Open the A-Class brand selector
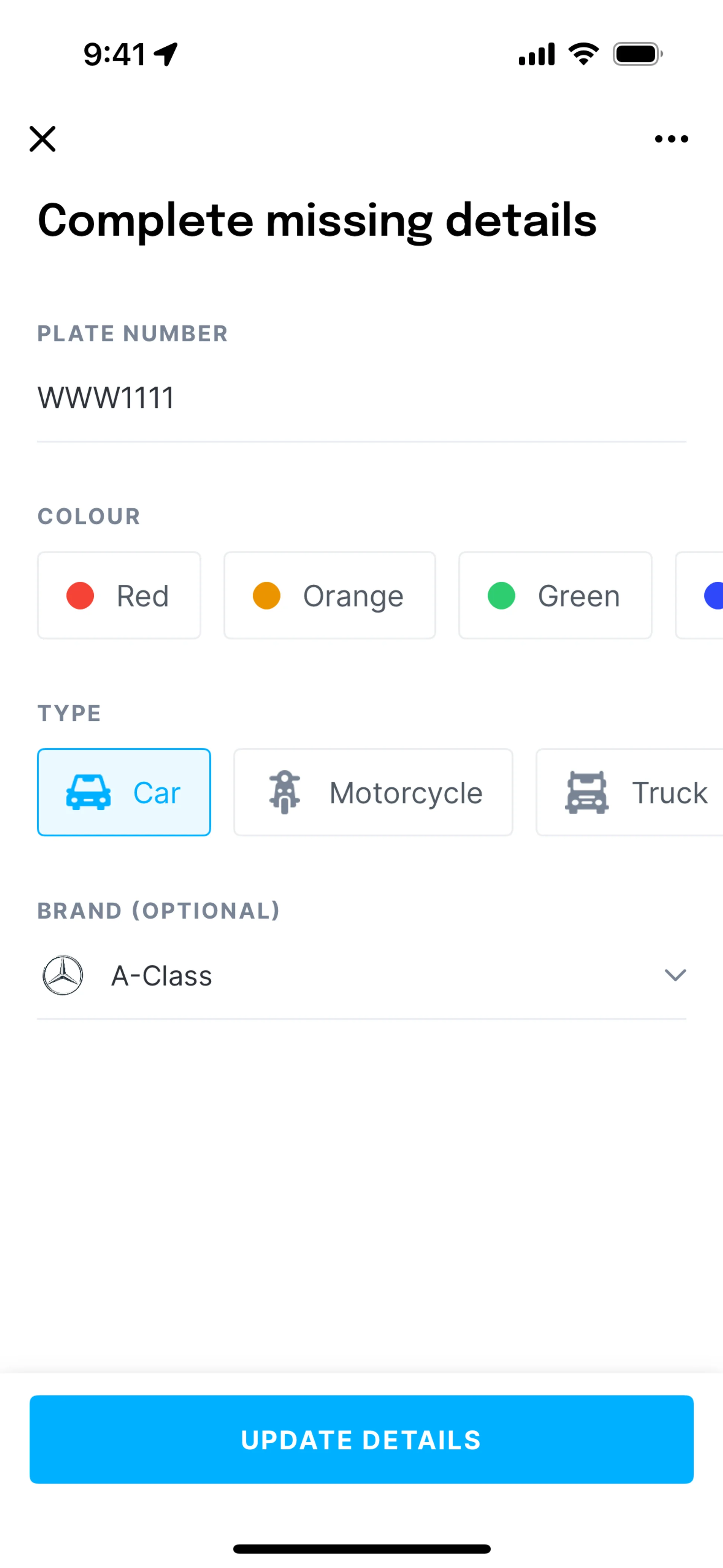 click(361, 975)
